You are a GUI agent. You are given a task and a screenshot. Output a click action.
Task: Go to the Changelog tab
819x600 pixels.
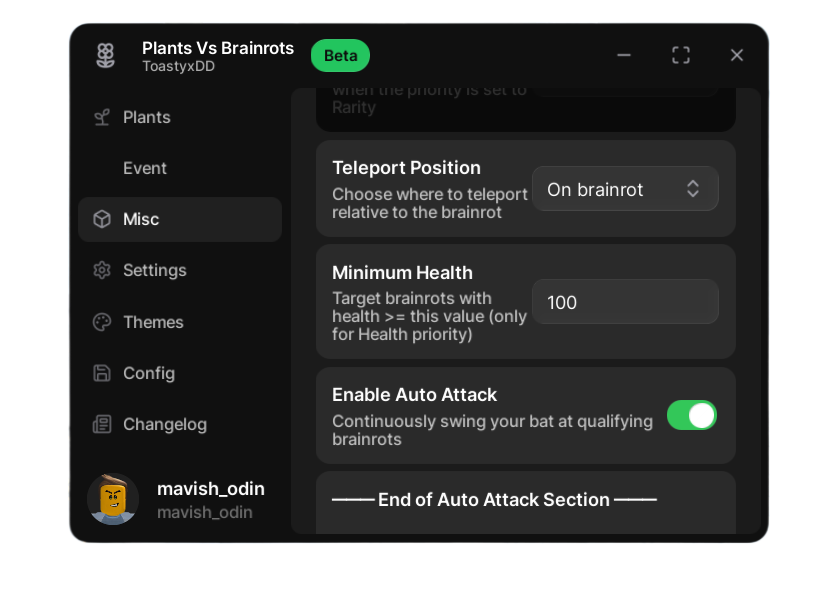coord(165,424)
